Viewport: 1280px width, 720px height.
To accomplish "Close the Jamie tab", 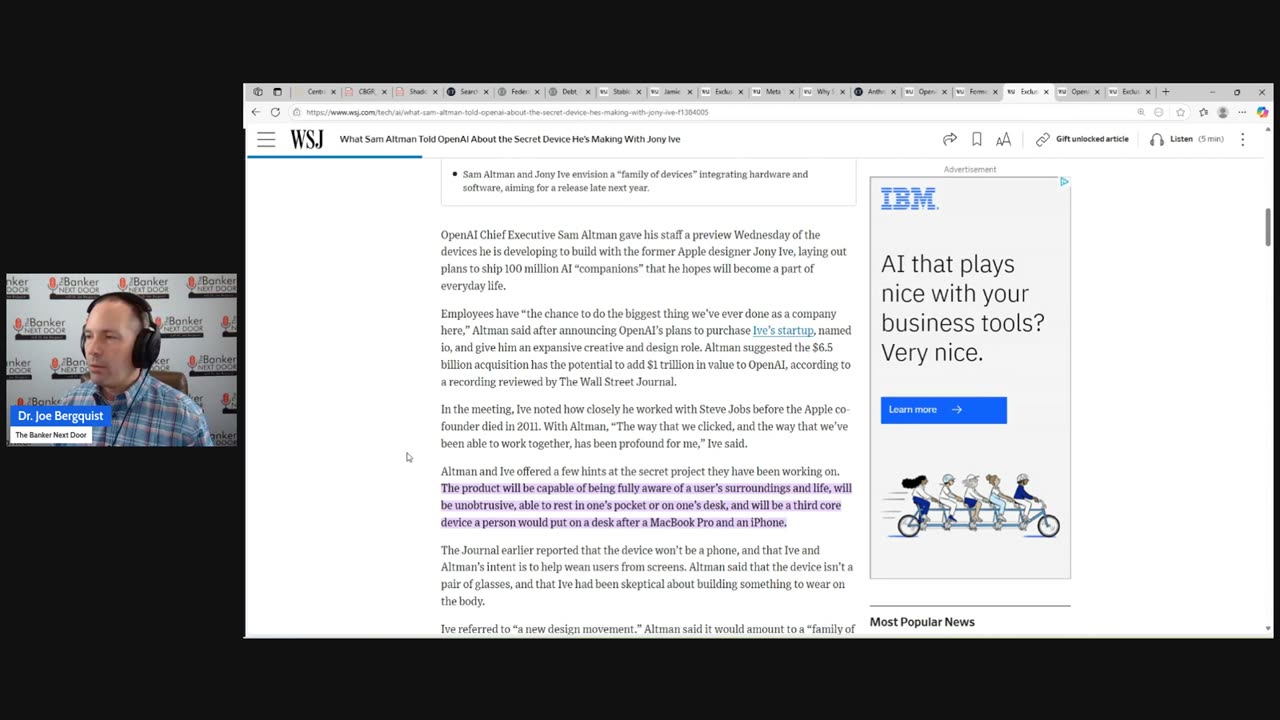I will pos(690,92).
